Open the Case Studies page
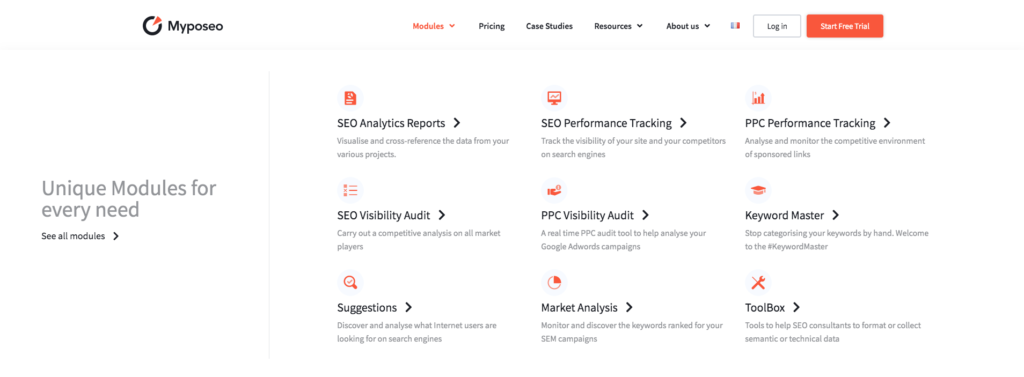The width and height of the screenshot is (1024, 377). pos(549,26)
